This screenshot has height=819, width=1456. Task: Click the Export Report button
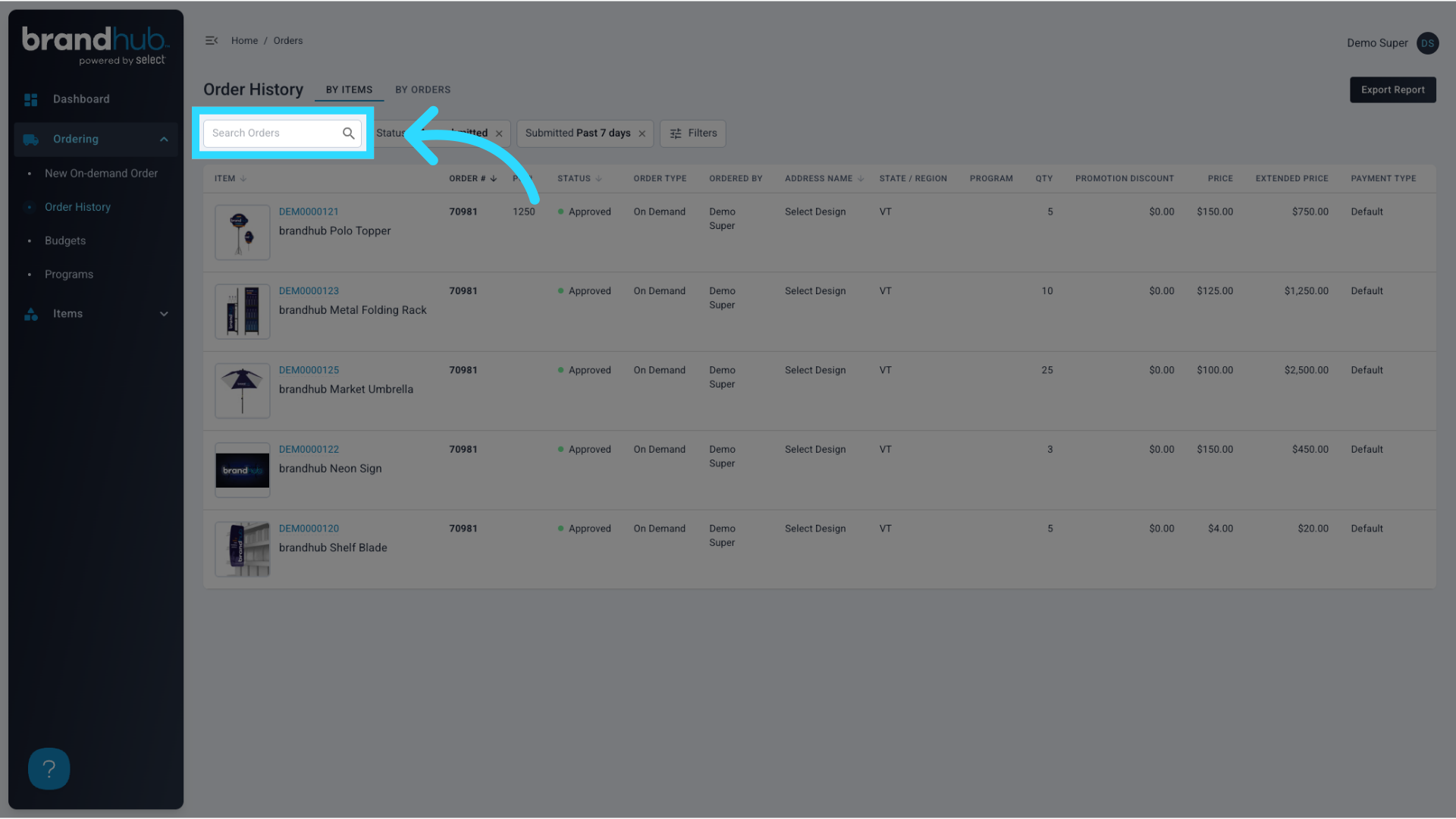tap(1392, 89)
